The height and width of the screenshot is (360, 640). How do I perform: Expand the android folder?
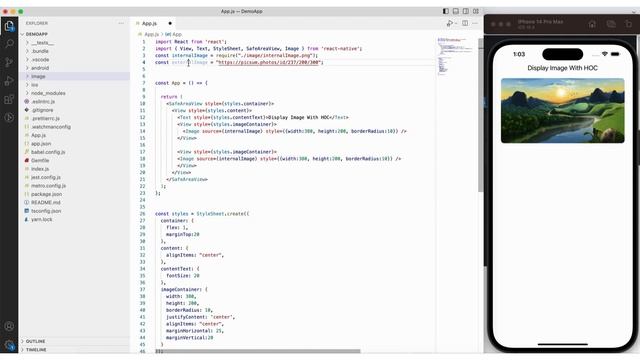click(x=40, y=68)
